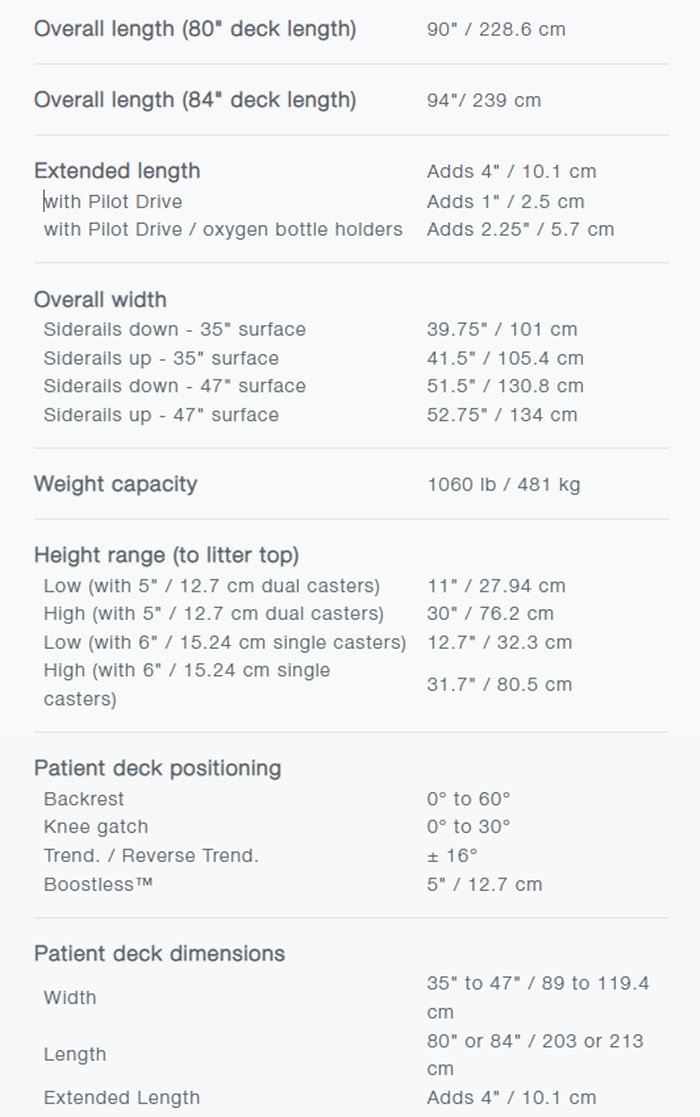Image resolution: width=700 pixels, height=1117 pixels.
Task: Select "Height range (to litter top)" heading
Action: 166,555
